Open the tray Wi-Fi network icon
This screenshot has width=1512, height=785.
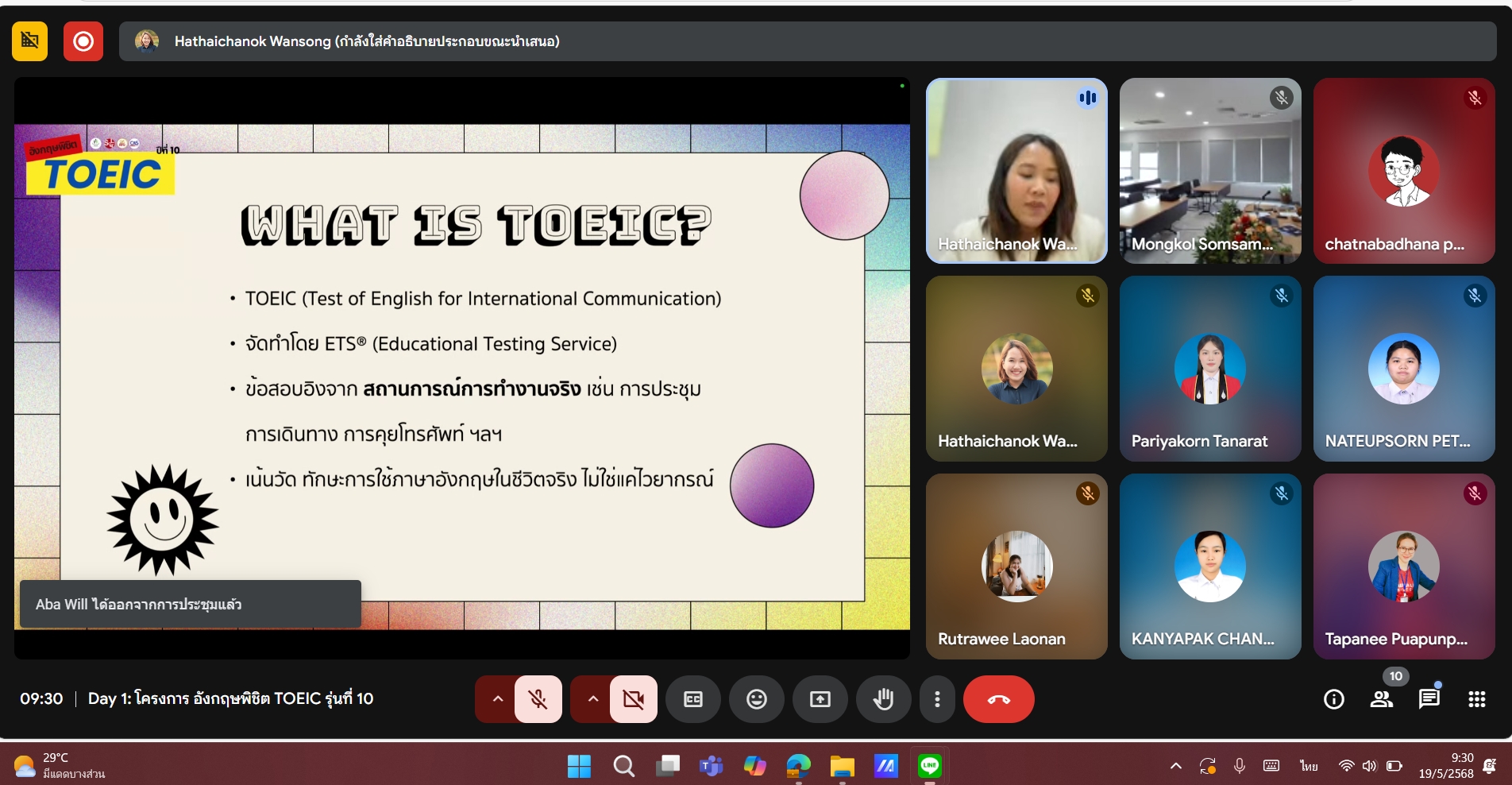click(1346, 766)
